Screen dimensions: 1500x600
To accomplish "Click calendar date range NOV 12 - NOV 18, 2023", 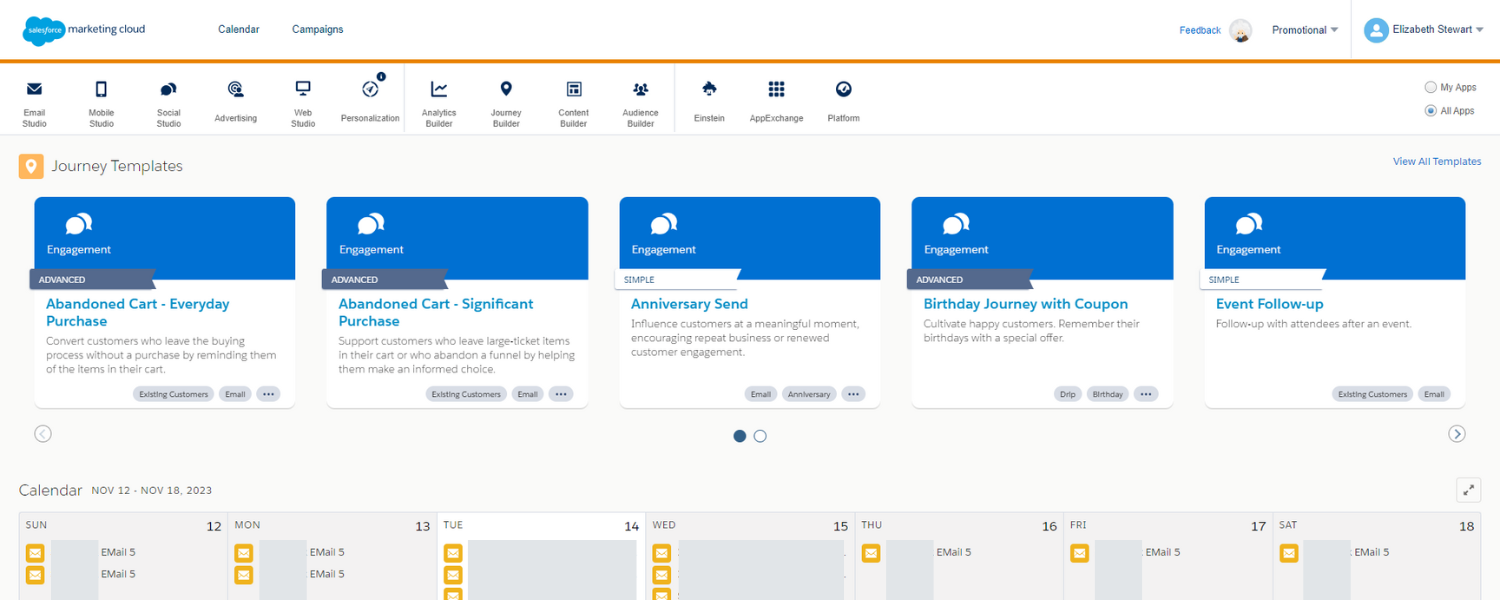I will [x=152, y=491].
